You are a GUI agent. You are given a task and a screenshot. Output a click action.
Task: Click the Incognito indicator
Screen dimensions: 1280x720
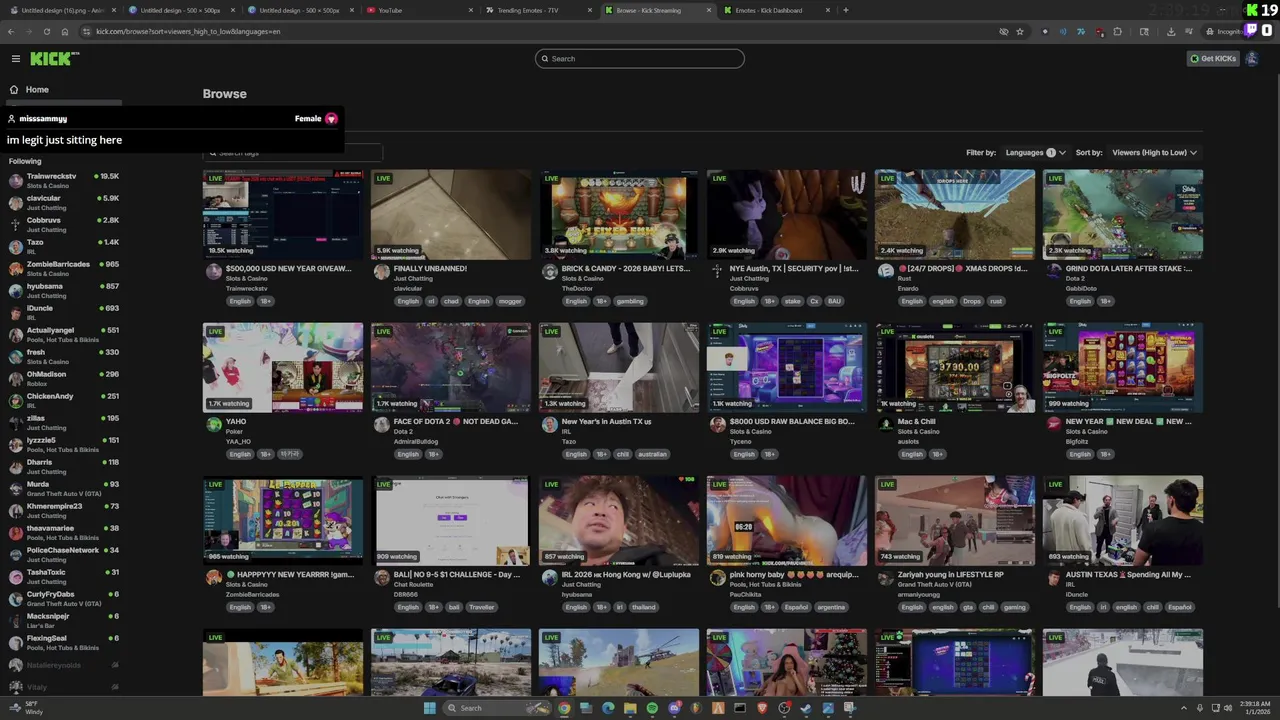tap(1223, 31)
